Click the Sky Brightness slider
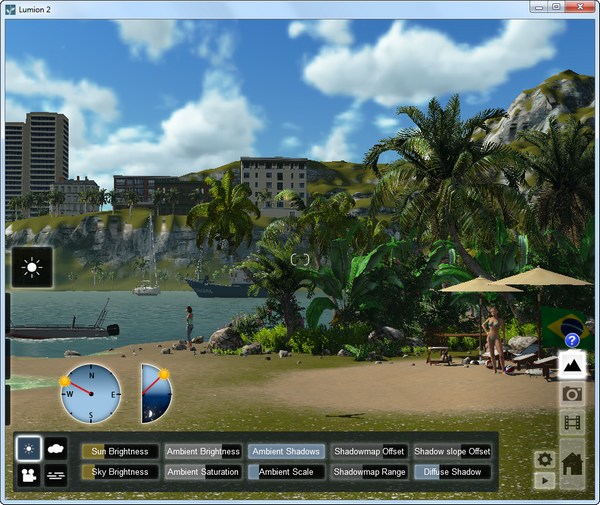This screenshot has width=600, height=505. click(x=120, y=471)
